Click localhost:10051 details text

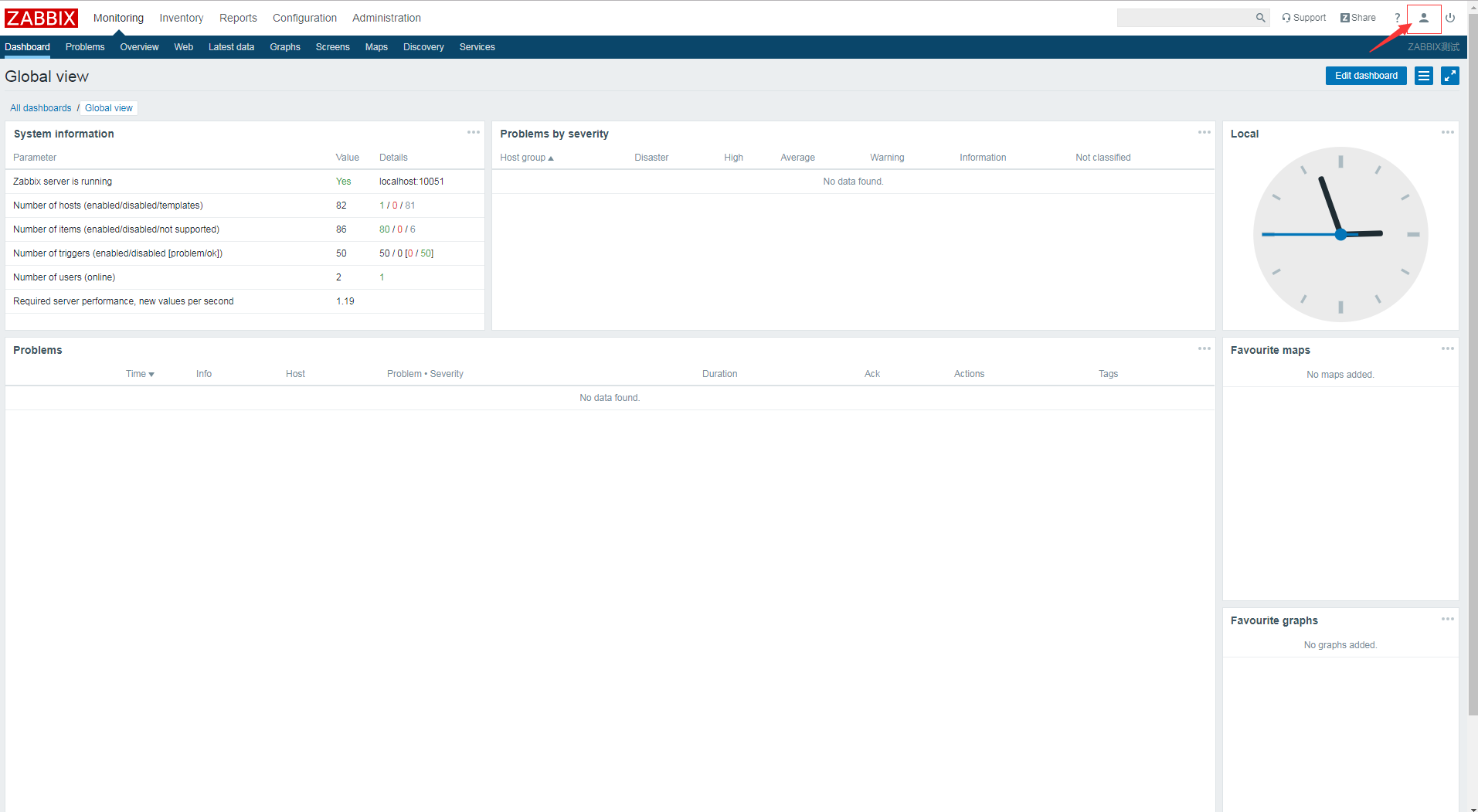coord(412,182)
